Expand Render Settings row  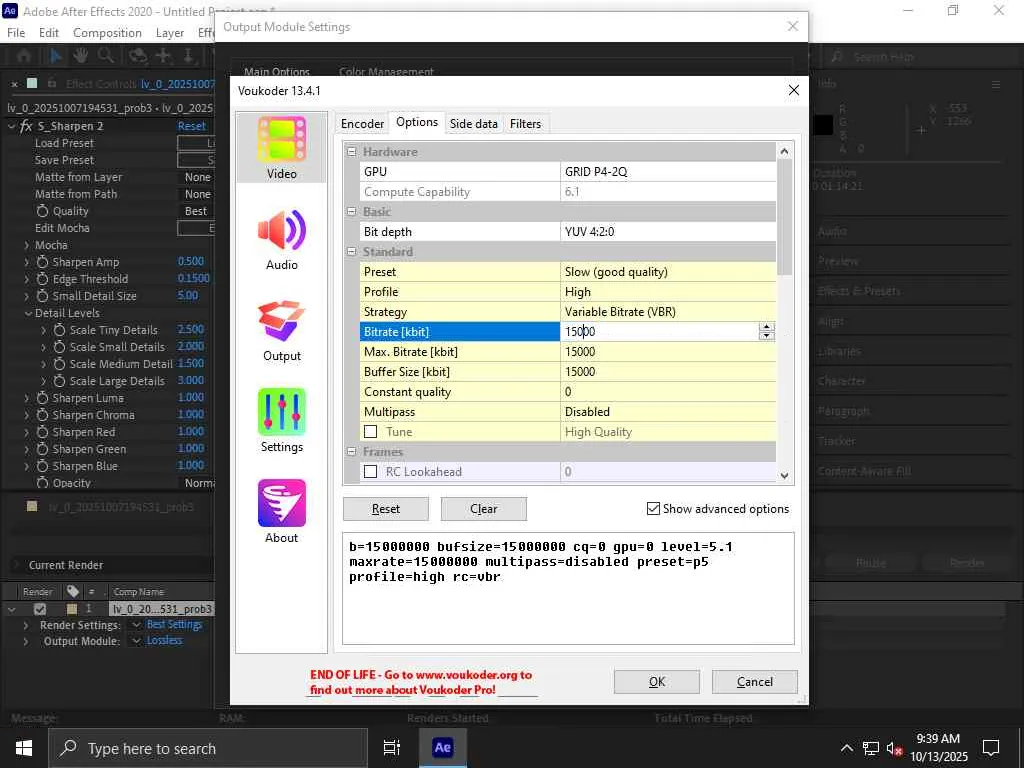pos(26,625)
